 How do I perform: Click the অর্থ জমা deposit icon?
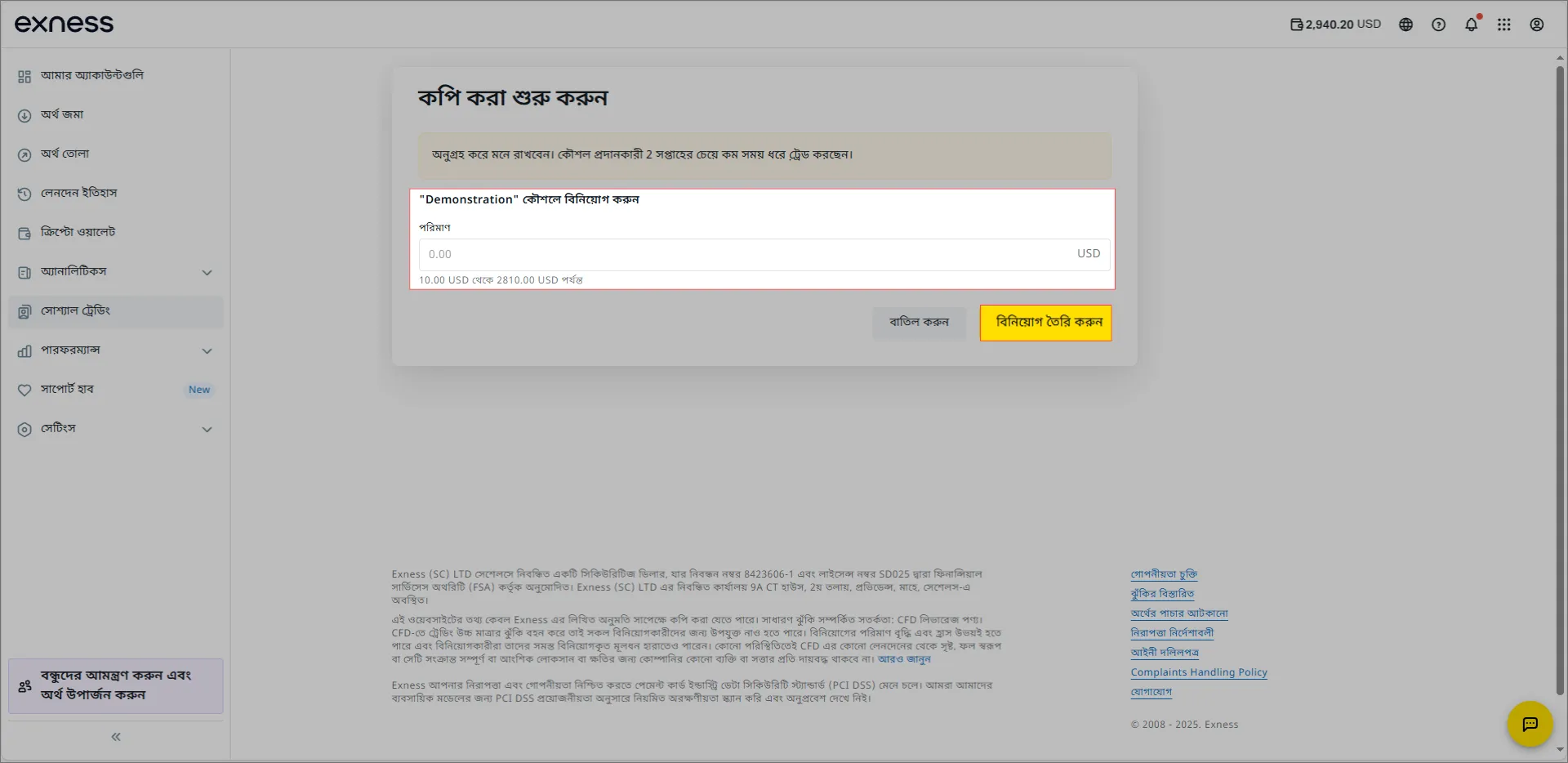click(x=24, y=115)
